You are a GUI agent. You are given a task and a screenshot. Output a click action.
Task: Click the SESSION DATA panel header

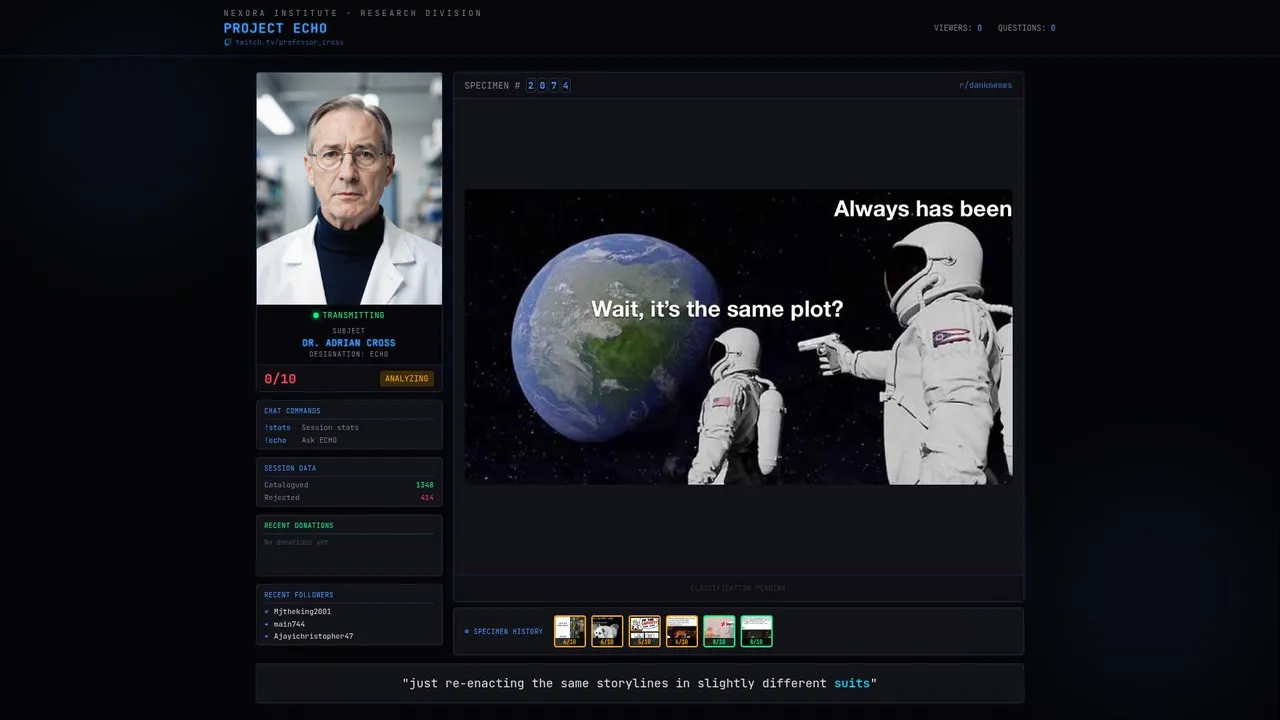pyautogui.click(x=290, y=468)
